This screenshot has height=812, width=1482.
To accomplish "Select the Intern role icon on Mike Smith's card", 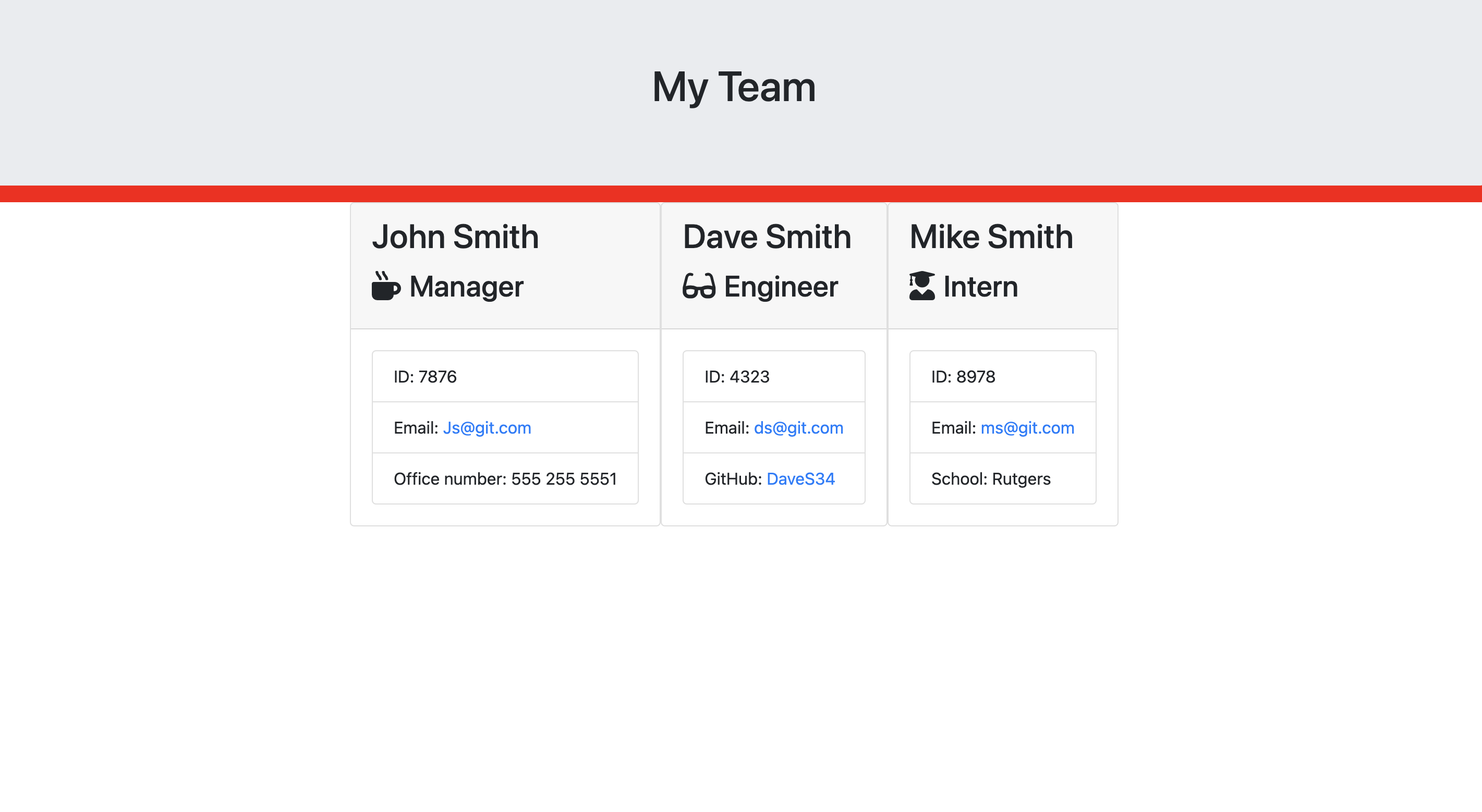I will point(921,286).
